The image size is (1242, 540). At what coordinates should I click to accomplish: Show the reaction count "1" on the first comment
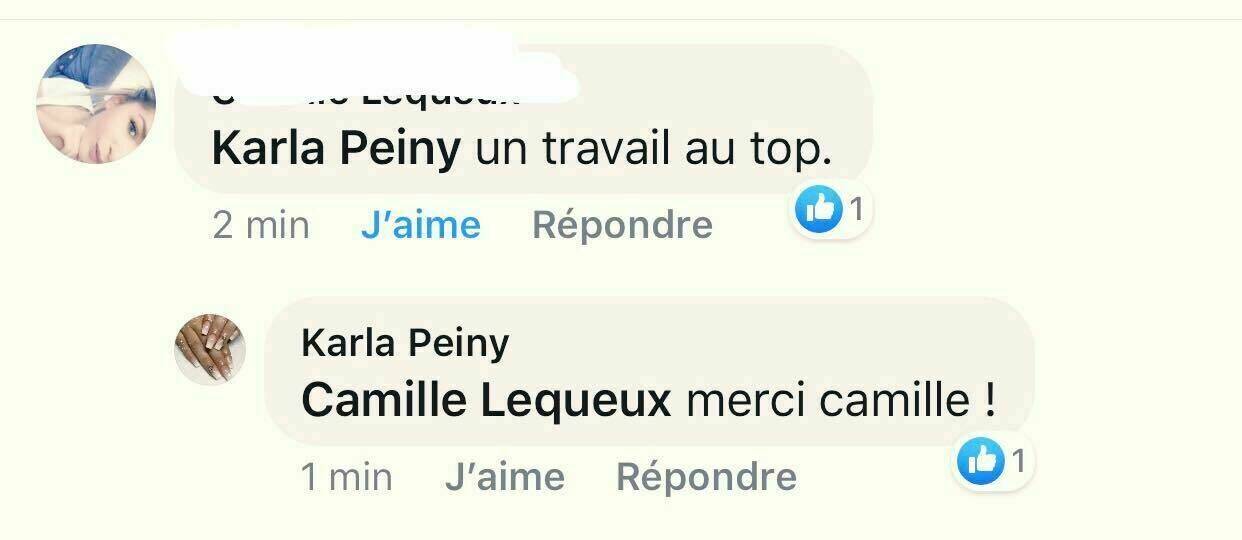[856, 208]
